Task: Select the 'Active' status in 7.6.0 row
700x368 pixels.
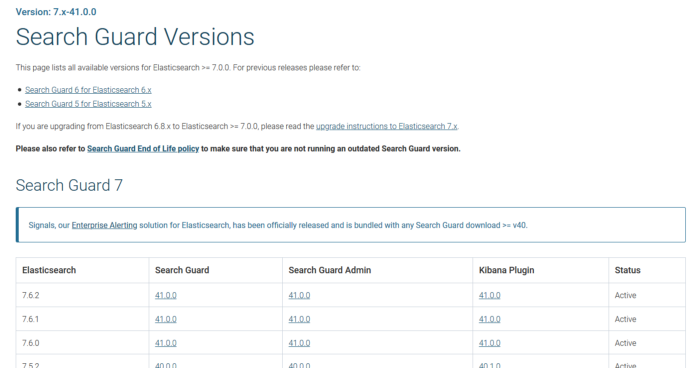Action: 625,343
